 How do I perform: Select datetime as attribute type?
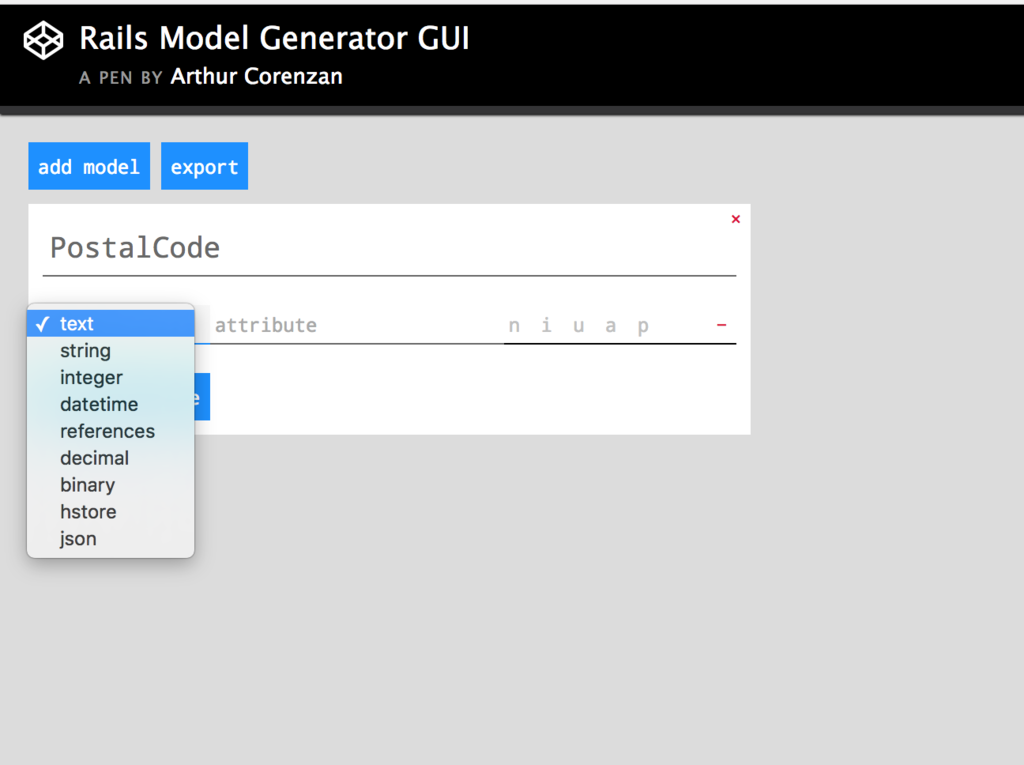click(x=110, y=404)
